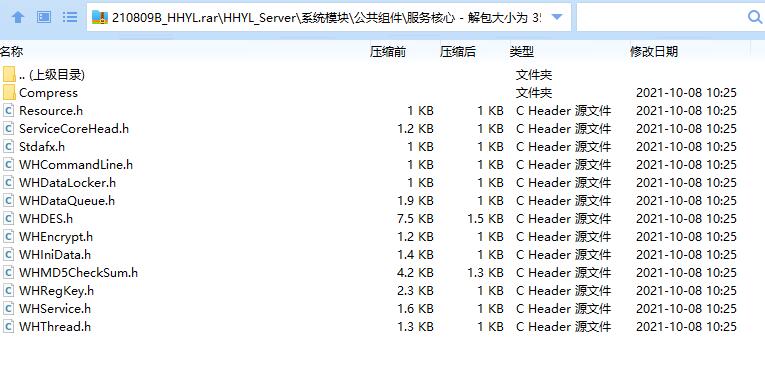
Task: Switch to list view icon
Action: [x=70, y=18]
